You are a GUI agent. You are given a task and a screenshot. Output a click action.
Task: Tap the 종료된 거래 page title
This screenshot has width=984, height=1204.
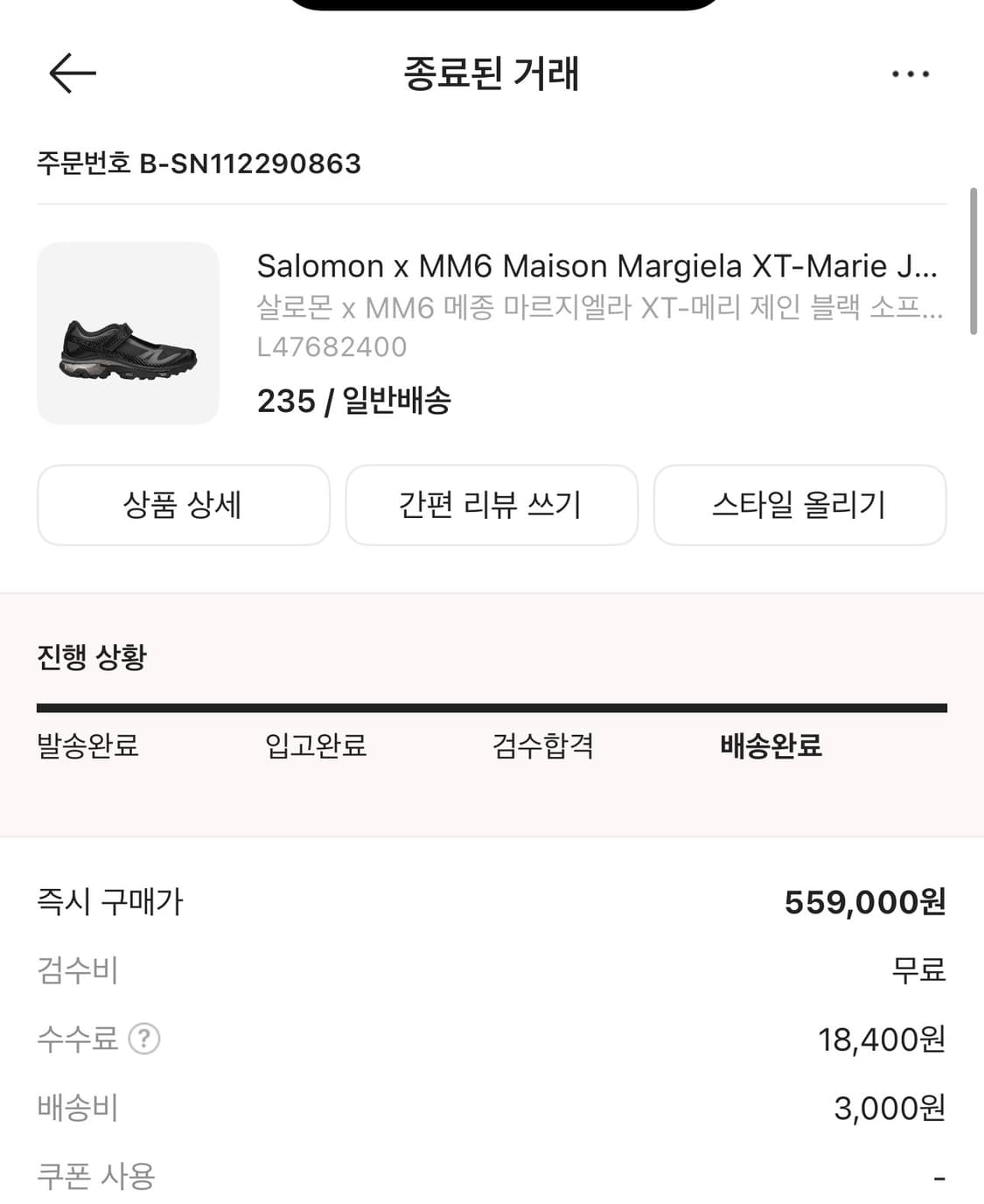pyautogui.click(x=491, y=73)
